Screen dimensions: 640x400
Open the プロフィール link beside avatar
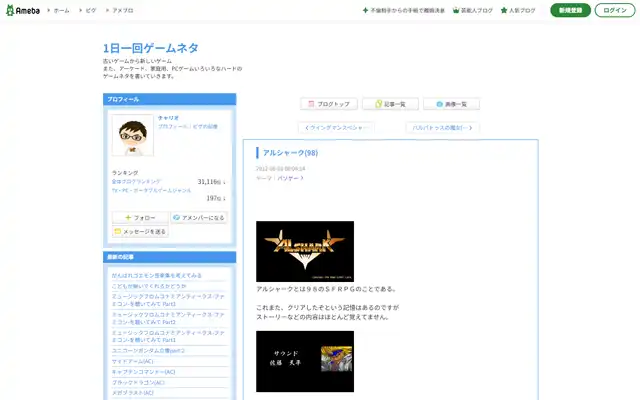click(x=172, y=127)
